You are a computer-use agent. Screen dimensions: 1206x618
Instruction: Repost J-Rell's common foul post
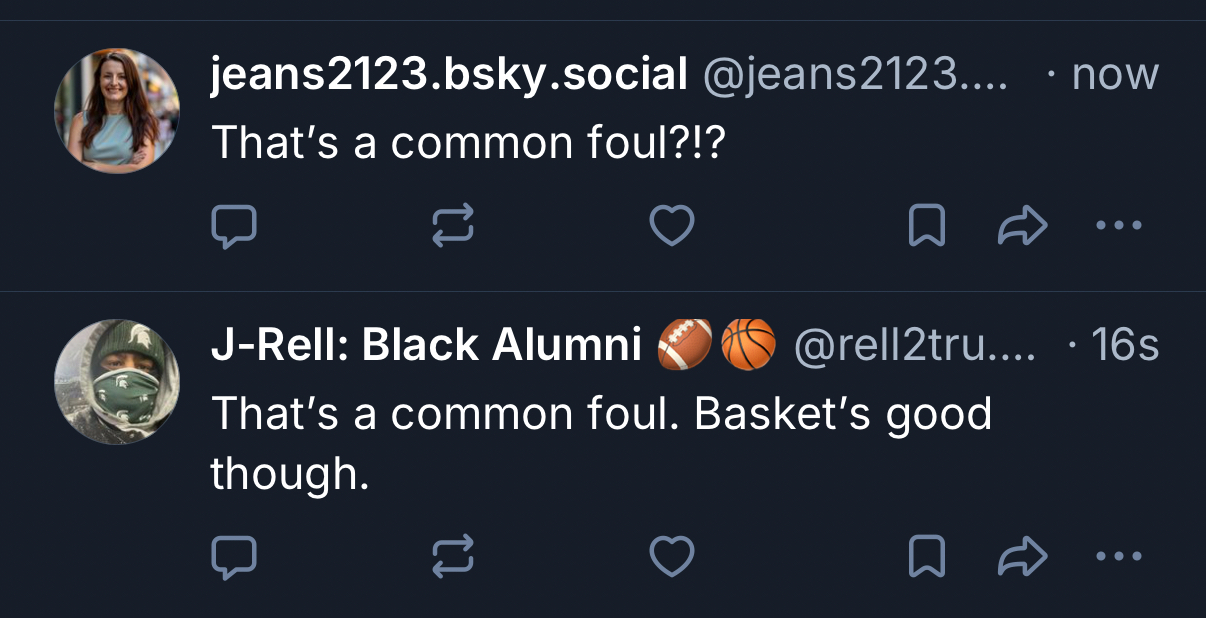click(x=451, y=557)
